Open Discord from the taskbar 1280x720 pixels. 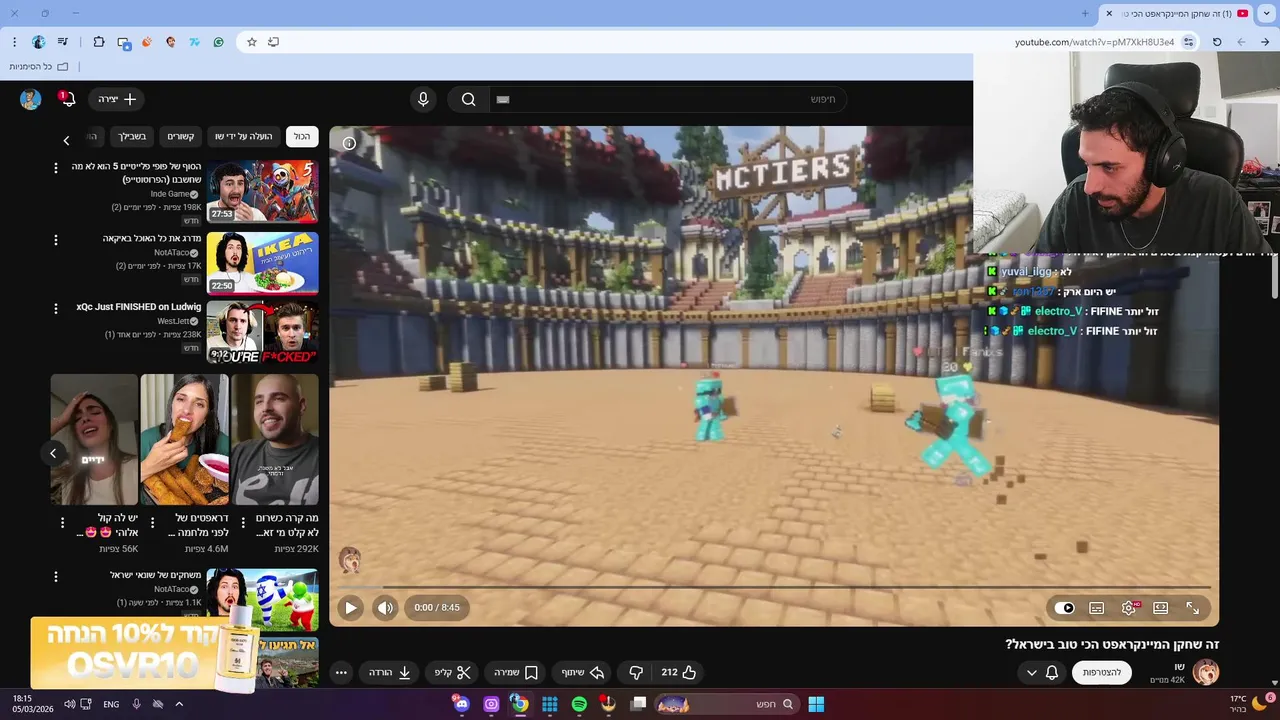pos(461,704)
